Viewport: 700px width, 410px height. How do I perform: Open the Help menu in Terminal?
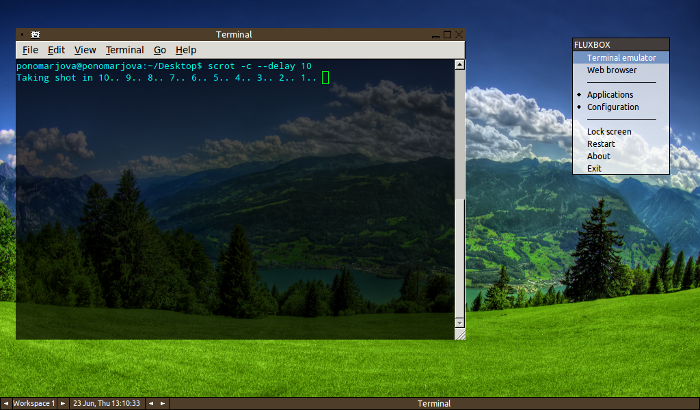tap(186, 50)
